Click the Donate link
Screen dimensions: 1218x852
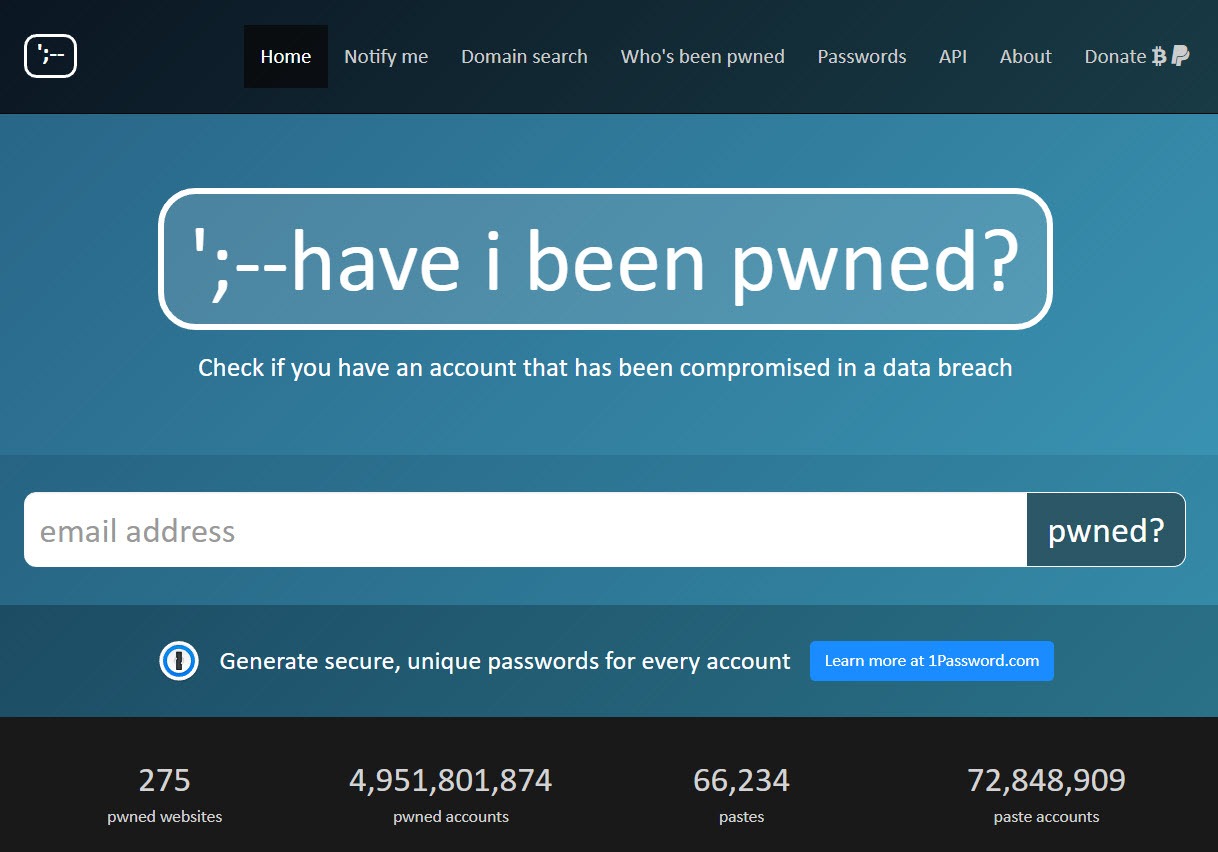(1115, 57)
